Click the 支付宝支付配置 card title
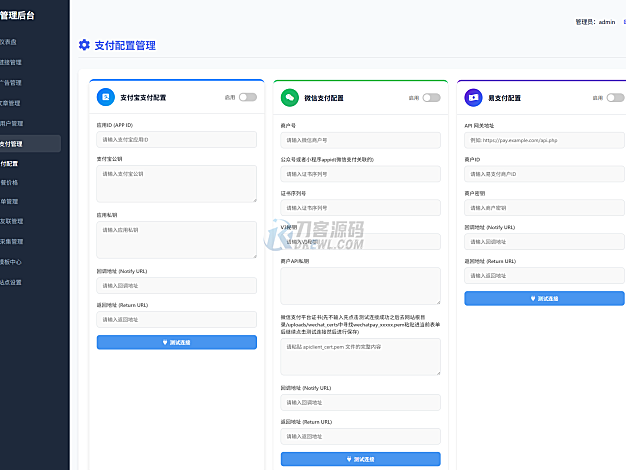 tap(143, 97)
